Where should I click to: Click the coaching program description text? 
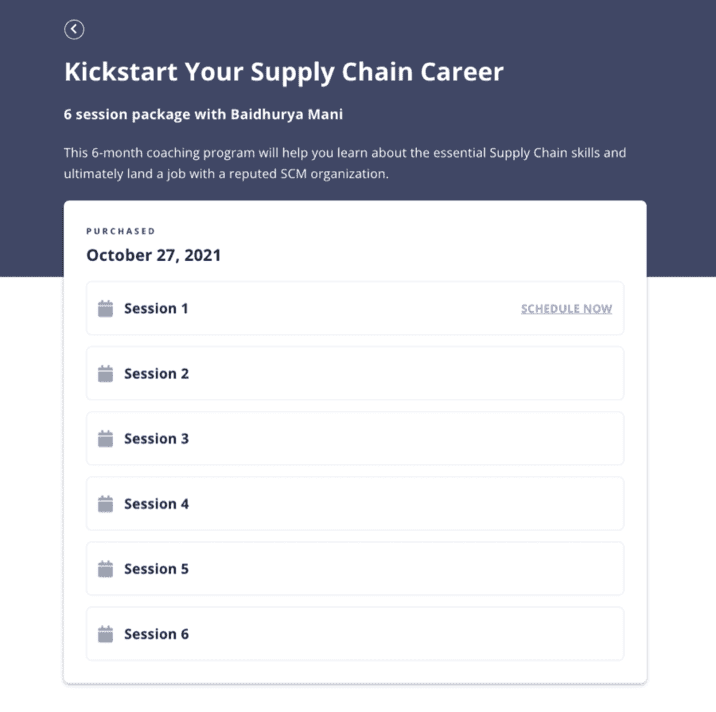(x=345, y=163)
